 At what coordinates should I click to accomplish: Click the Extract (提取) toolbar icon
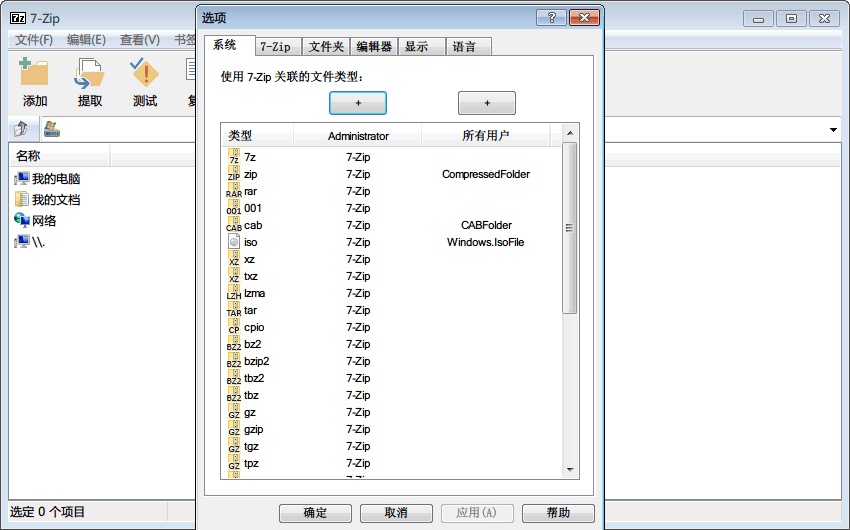(x=90, y=75)
